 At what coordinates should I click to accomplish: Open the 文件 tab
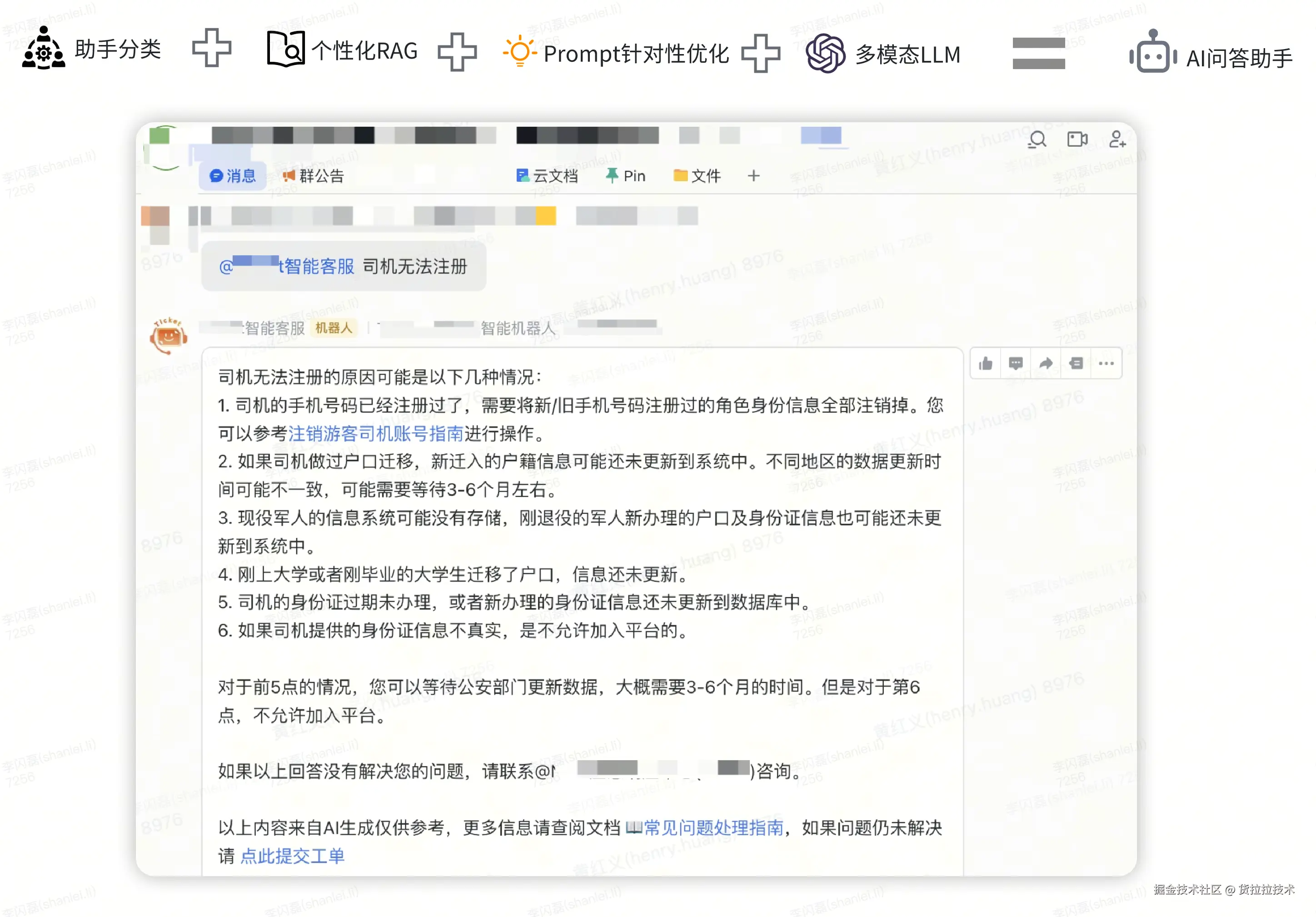pyautogui.click(x=697, y=176)
